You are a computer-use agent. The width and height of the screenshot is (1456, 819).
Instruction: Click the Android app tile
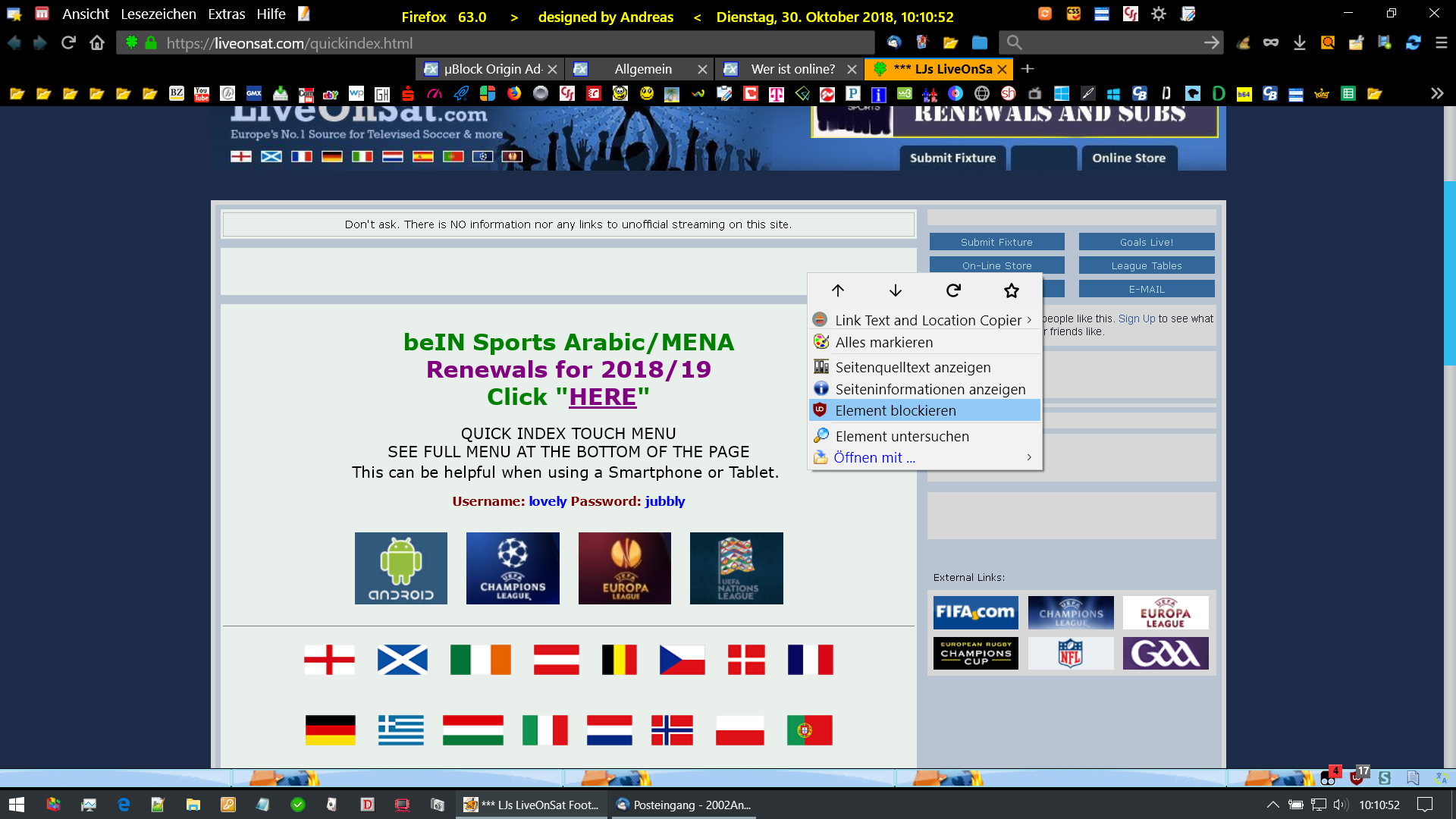(x=400, y=568)
